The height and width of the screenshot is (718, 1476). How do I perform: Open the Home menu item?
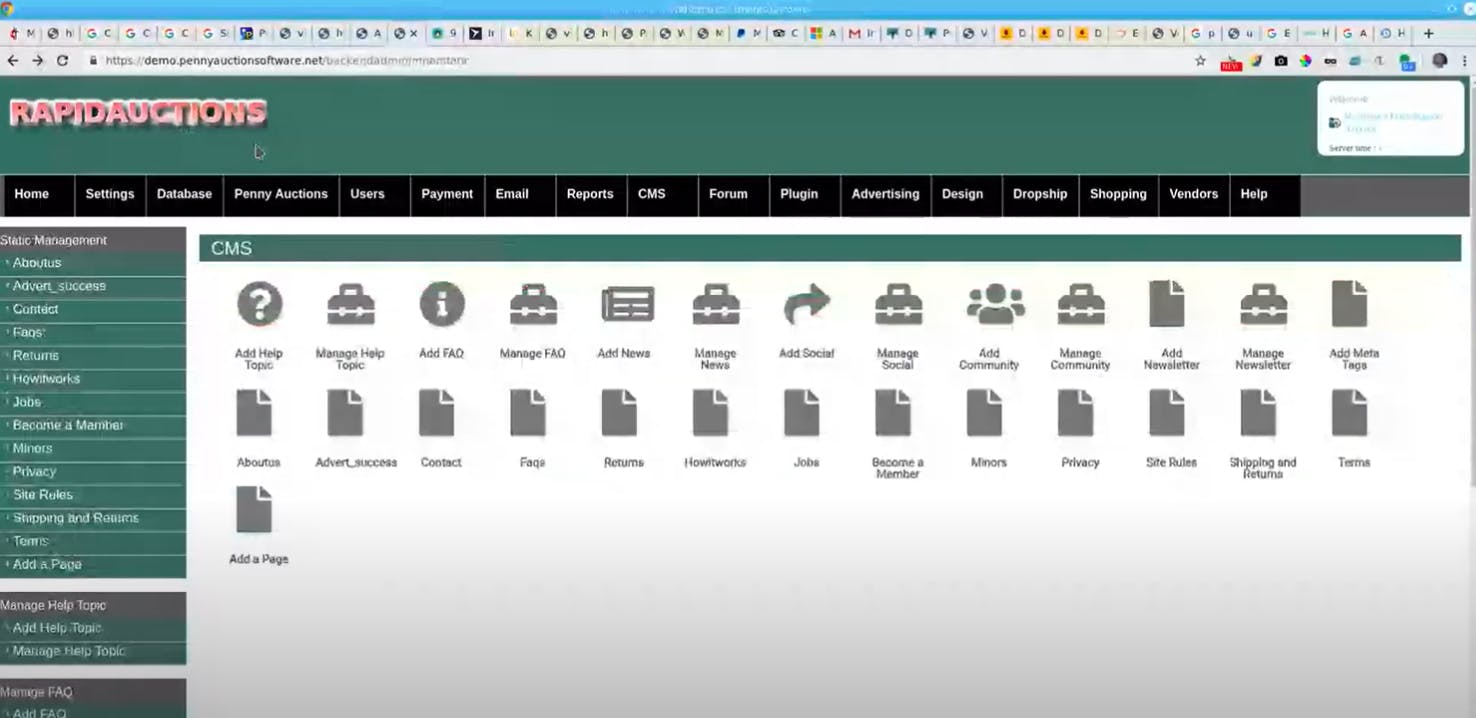pos(32,195)
